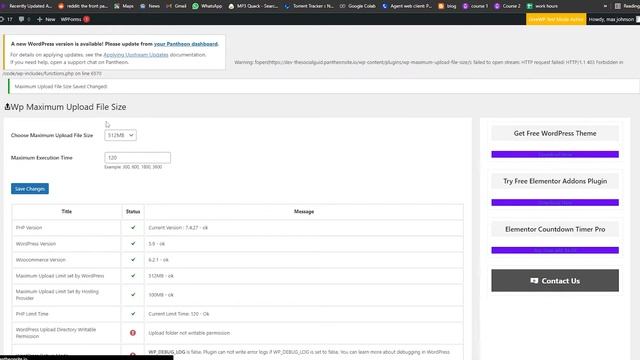
Task: Open the Recently Updated bookmark
Action: click(27, 6)
